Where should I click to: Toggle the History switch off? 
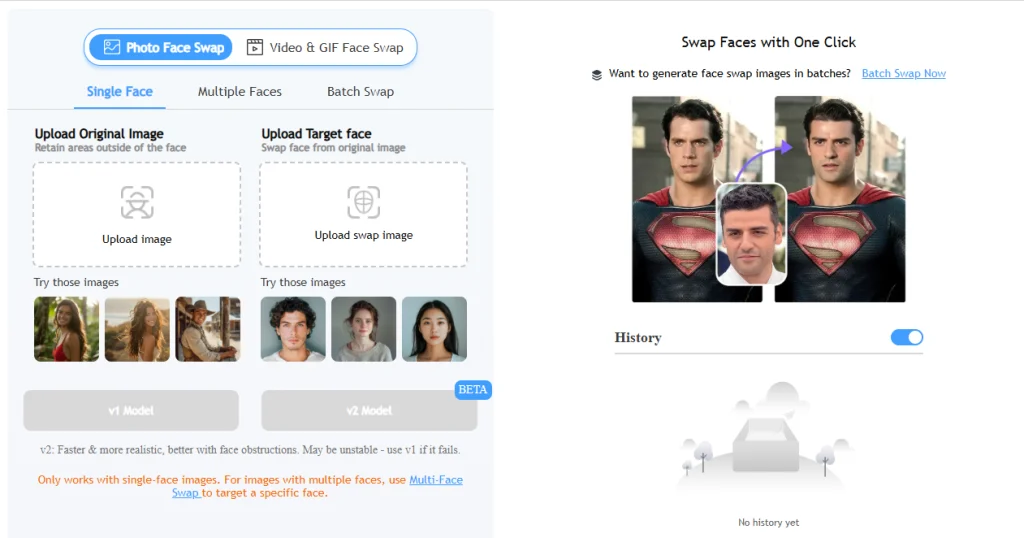[907, 337]
